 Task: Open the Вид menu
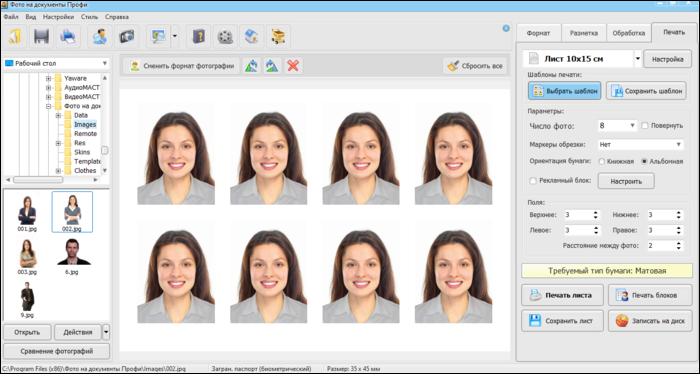[31, 17]
